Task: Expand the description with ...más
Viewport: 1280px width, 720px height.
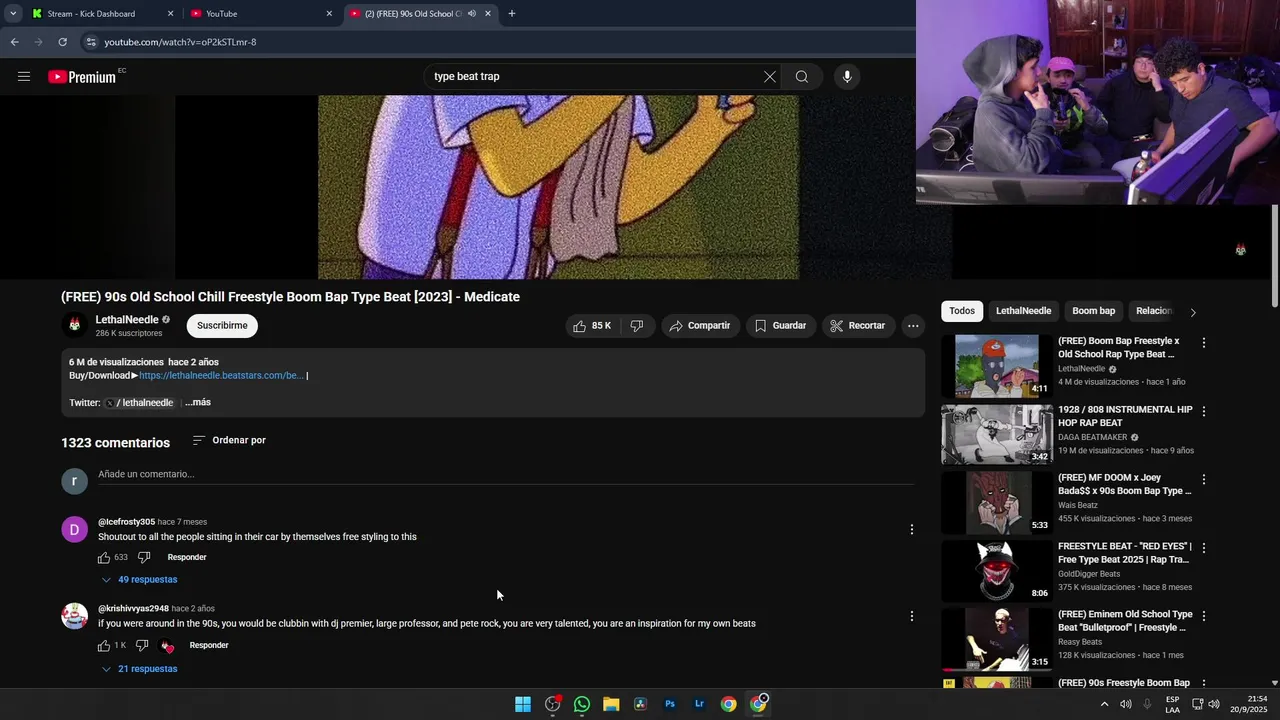Action: point(198,402)
